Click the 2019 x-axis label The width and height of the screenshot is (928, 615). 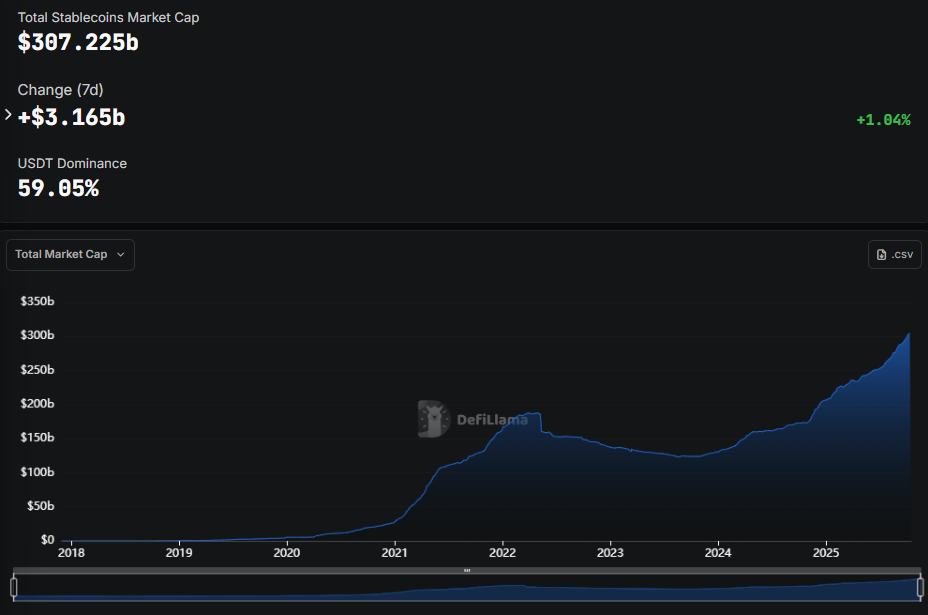point(179,553)
